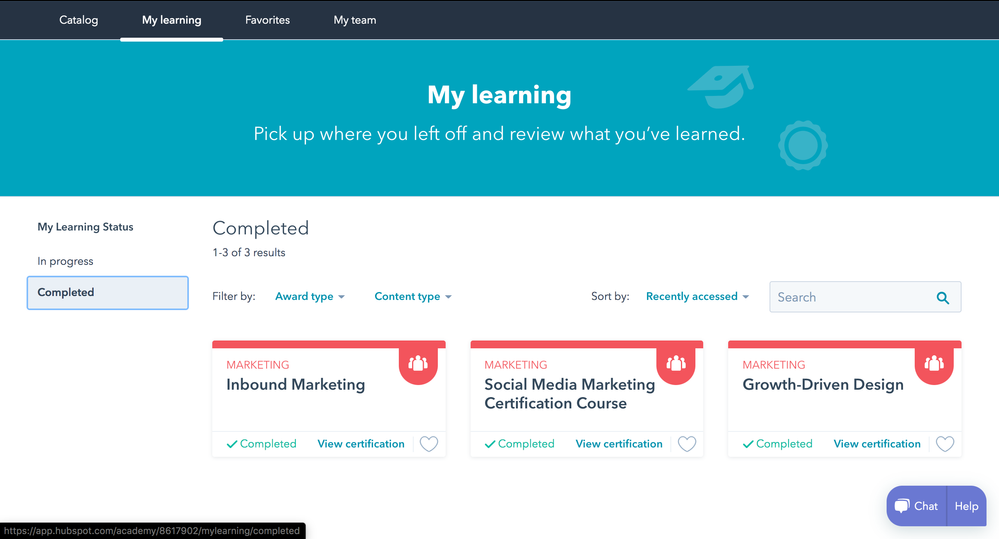Click the badge icon on Social Media Marketing card
This screenshot has height=539, width=999.
click(x=676, y=364)
